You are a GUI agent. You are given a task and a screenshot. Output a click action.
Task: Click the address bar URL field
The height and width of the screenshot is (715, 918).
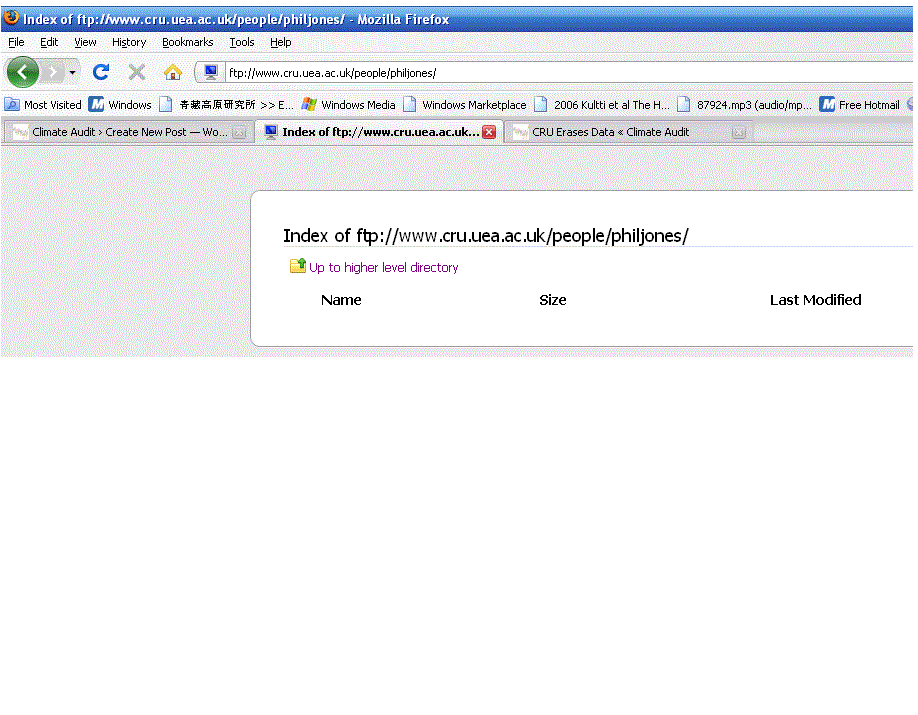[x=560, y=73]
